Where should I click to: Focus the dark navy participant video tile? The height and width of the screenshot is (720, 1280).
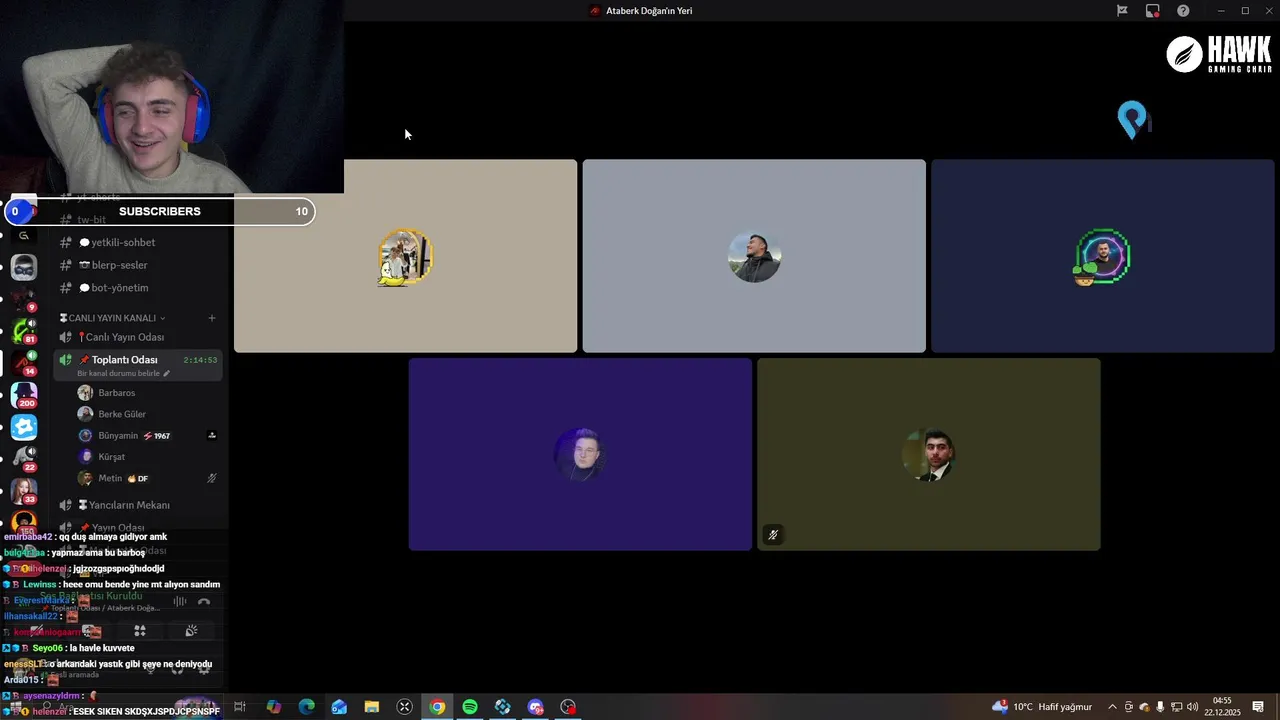click(1103, 256)
